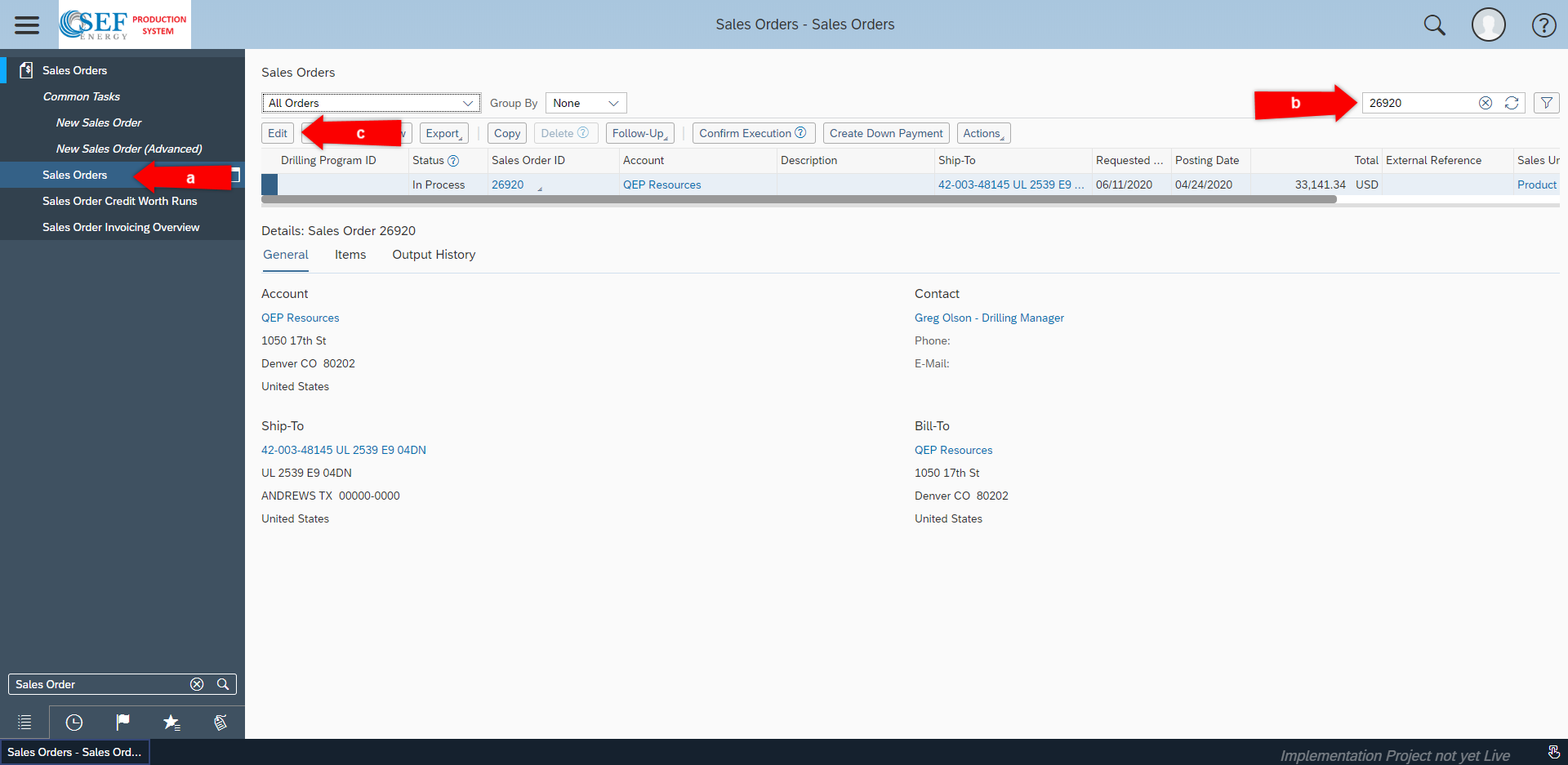Open the global search magnifier icon
This screenshot has width=1568, height=765.
[x=1434, y=24]
